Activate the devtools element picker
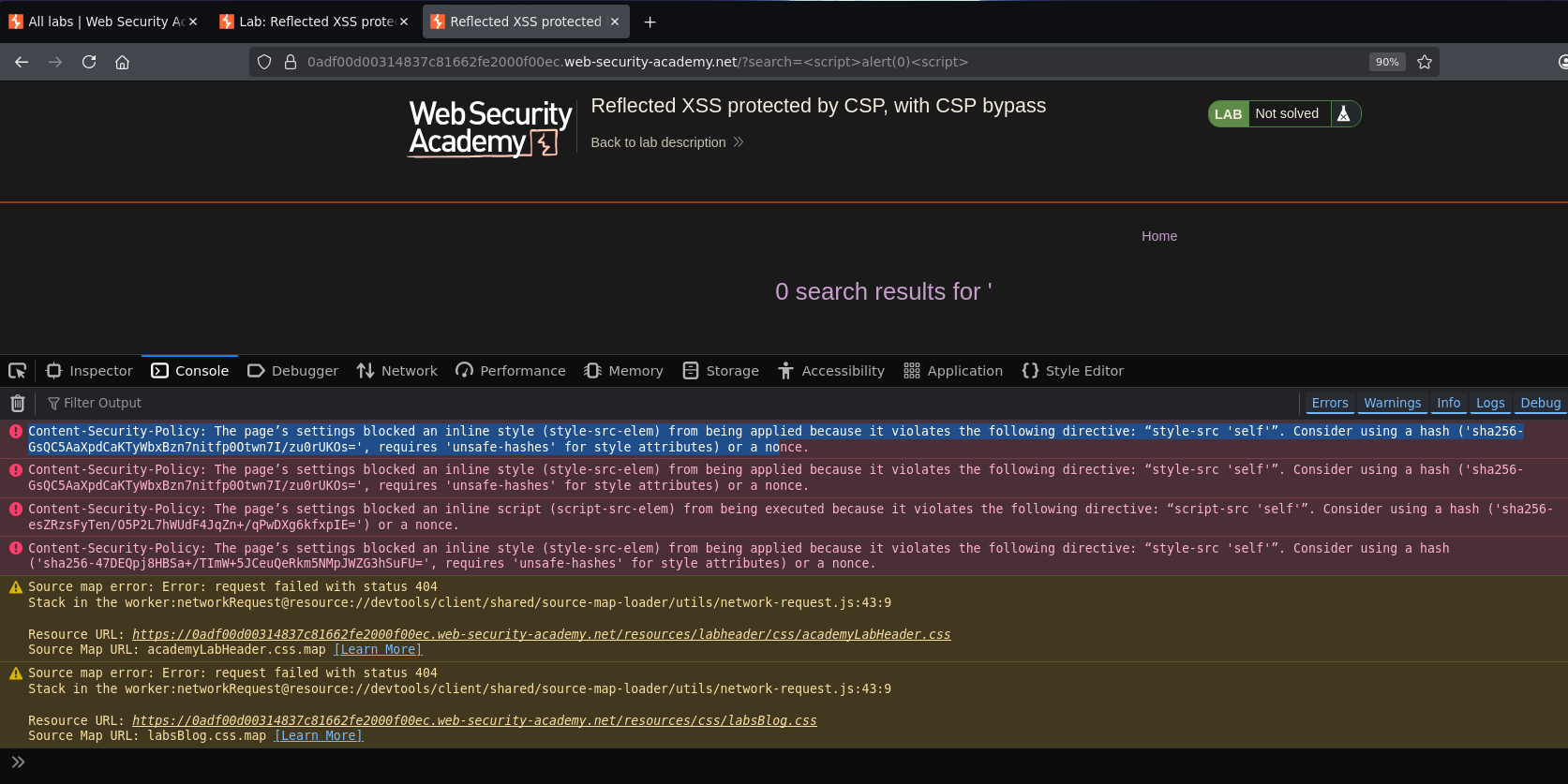 [17, 371]
